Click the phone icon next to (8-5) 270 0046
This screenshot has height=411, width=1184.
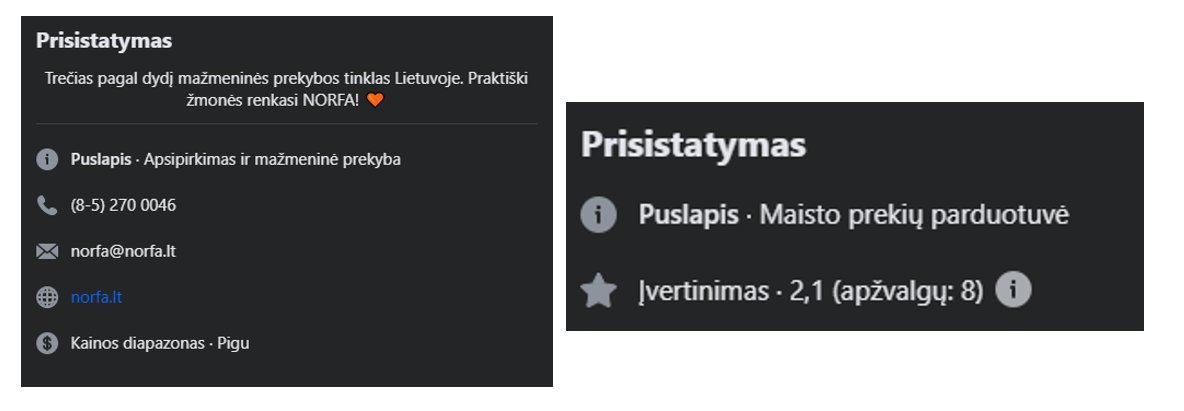coord(47,206)
